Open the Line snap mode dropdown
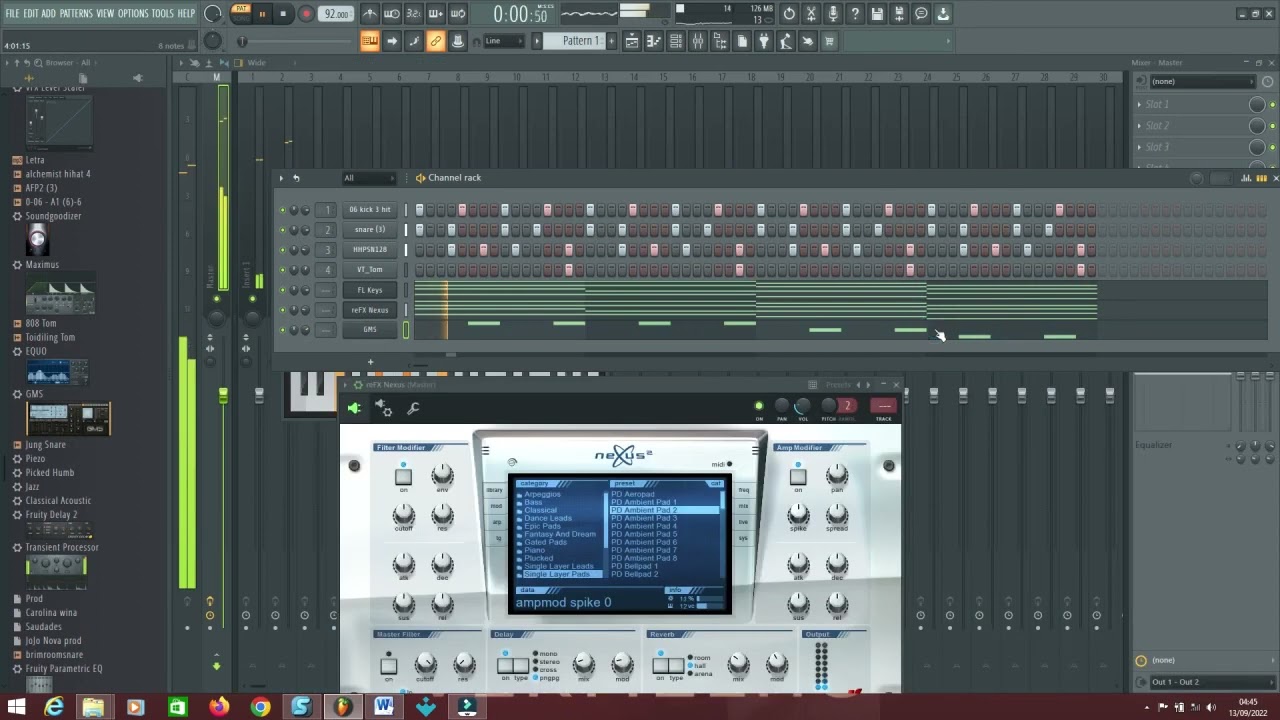Viewport: 1280px width, 720px height. click(x=504, y=41)
